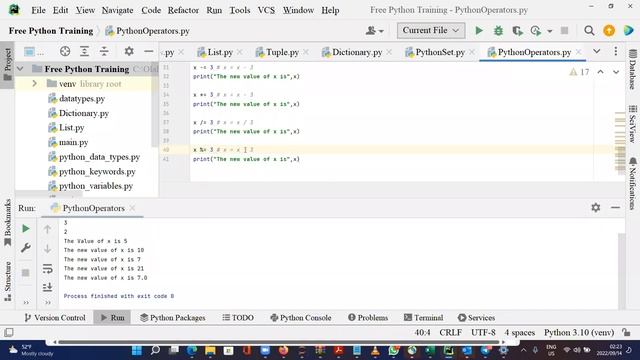Toggle the Project tool window stripe
Viewport: 640px width, 360px height.
pos(7,64)
